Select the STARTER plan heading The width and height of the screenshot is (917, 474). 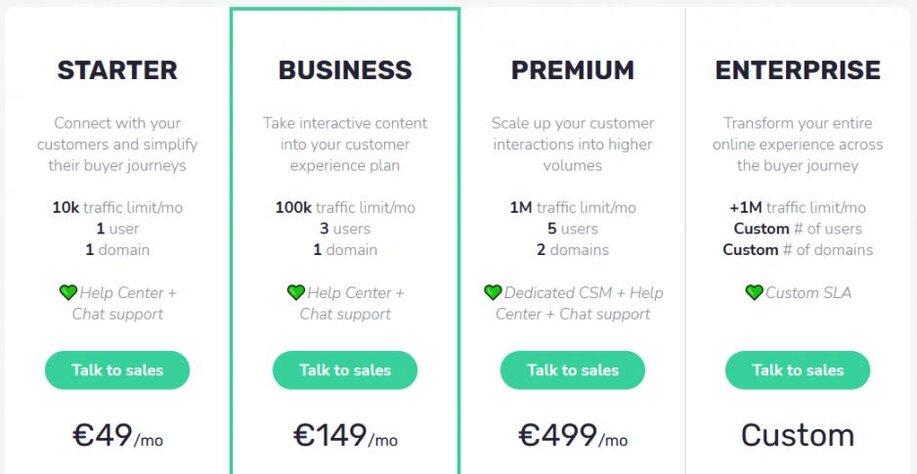pos(117,70)
